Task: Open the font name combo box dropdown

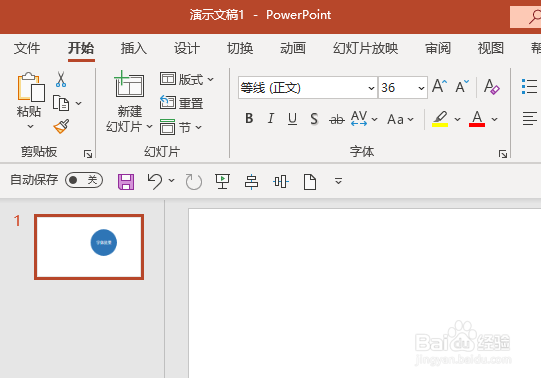Action: tap(371, 88)
